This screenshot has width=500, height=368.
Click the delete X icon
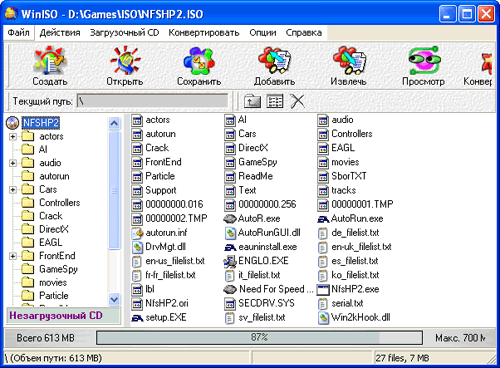click(297, 101)
